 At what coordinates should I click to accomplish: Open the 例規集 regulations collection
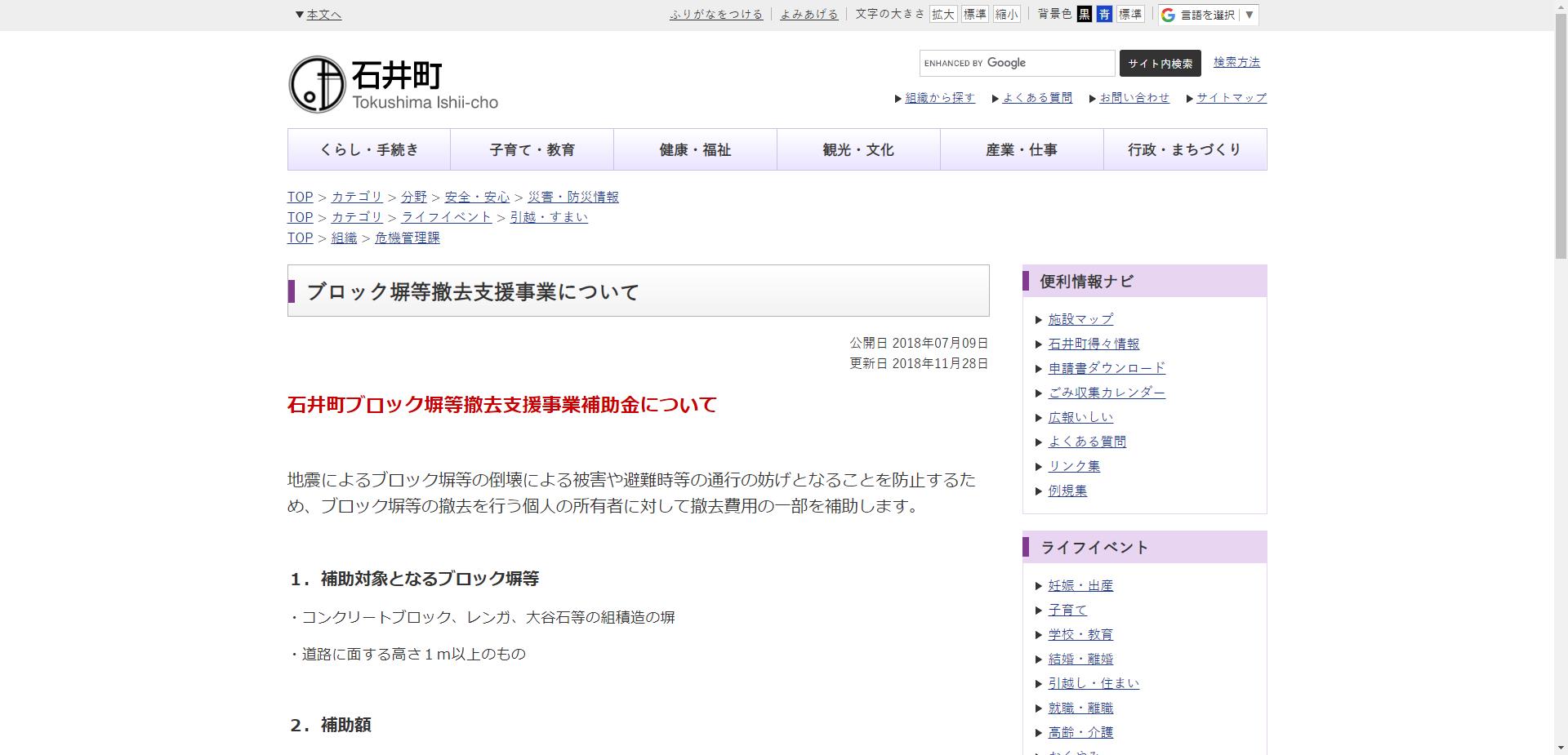point(1067,491)
